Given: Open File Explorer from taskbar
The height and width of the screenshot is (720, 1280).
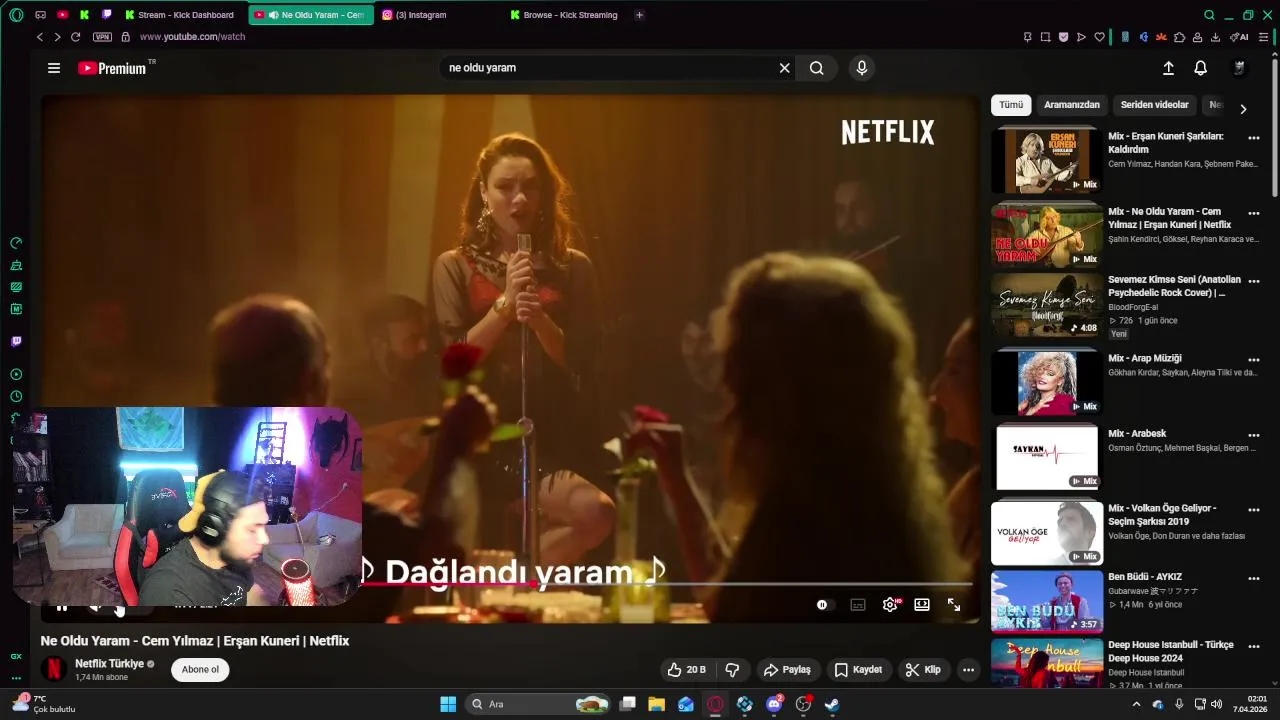Looking at the screenshot, I should (657, 704).
